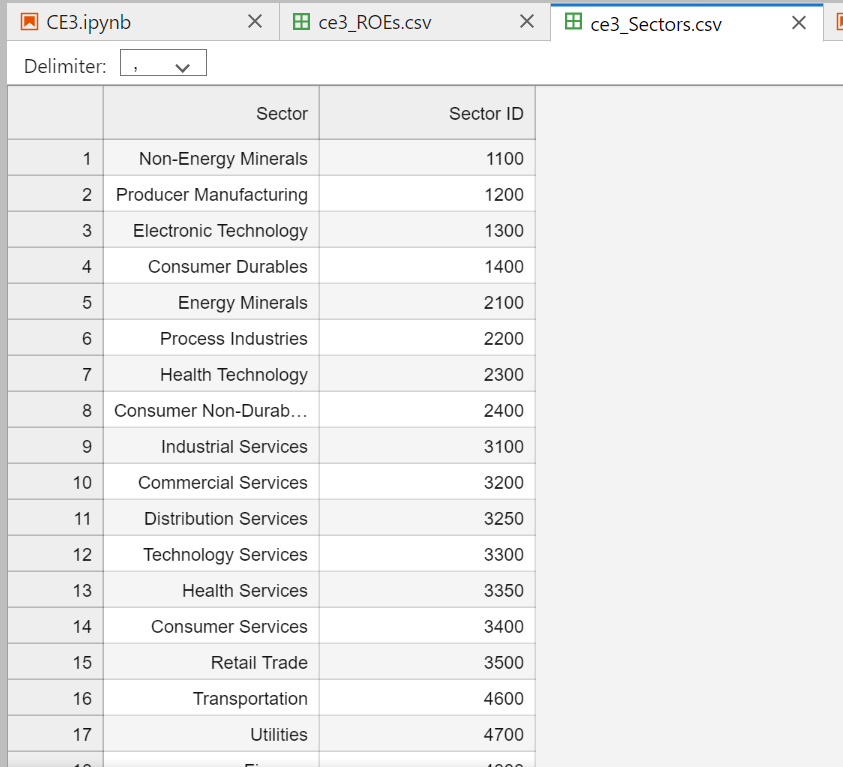The width and height of the screenshot is (843, 767).
Task: Select the Utilities cell
Action: coord(211,734)
